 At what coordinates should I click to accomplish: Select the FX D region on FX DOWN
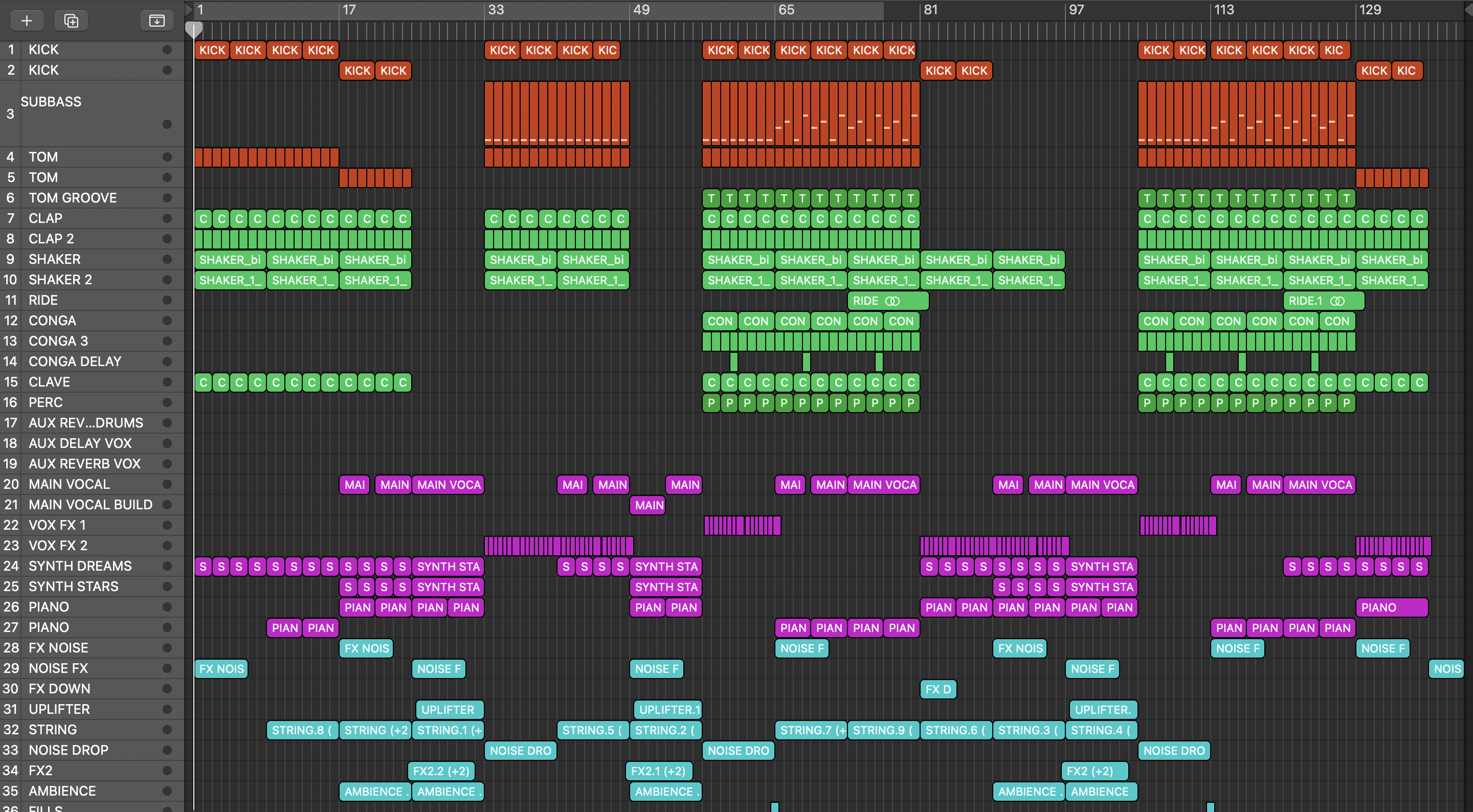click(x=938, y=689)
